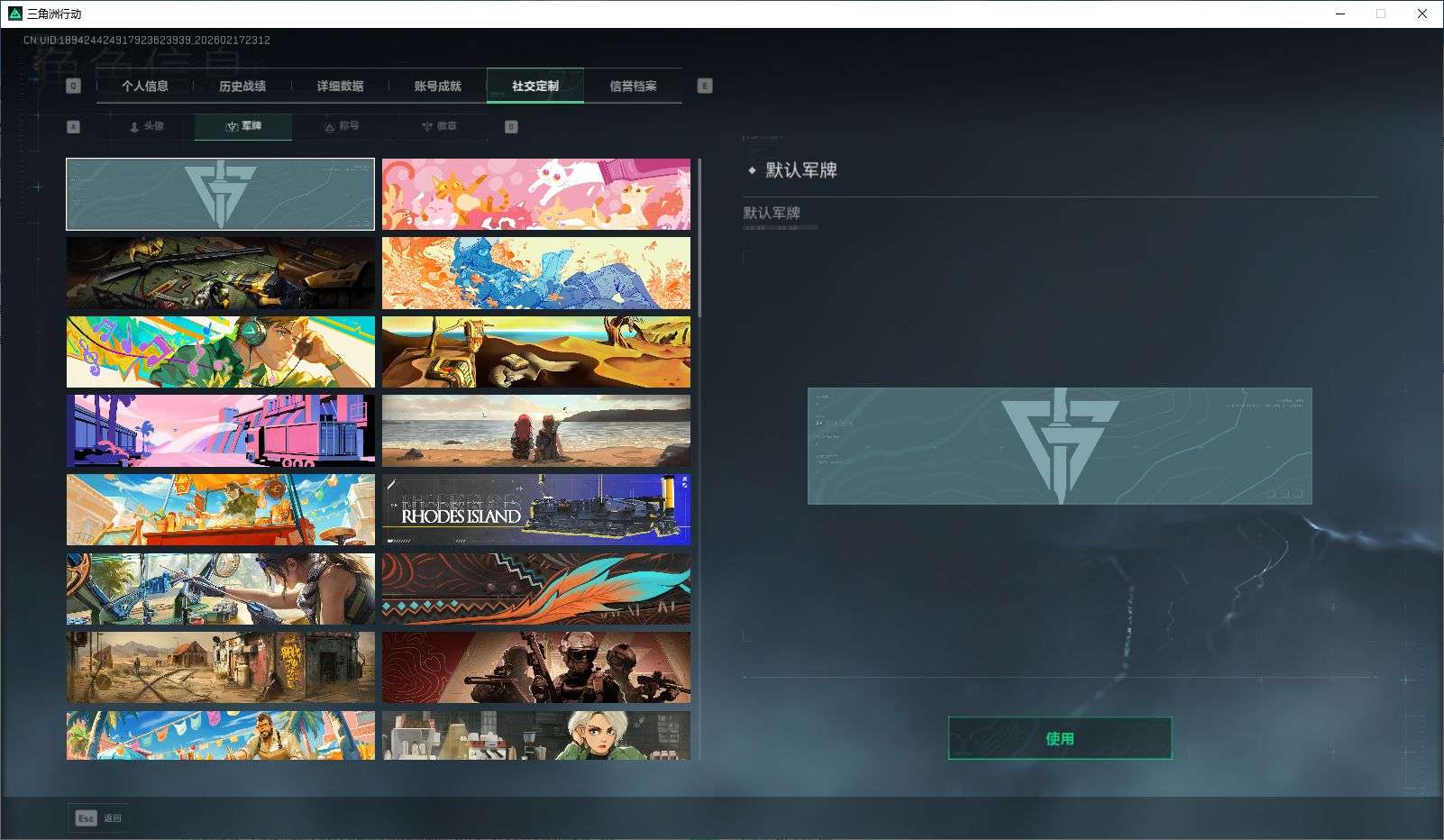Switch to the 头像 sub-tab
The height and width of the screenshot is (840, 1444).
coord(146,127)
